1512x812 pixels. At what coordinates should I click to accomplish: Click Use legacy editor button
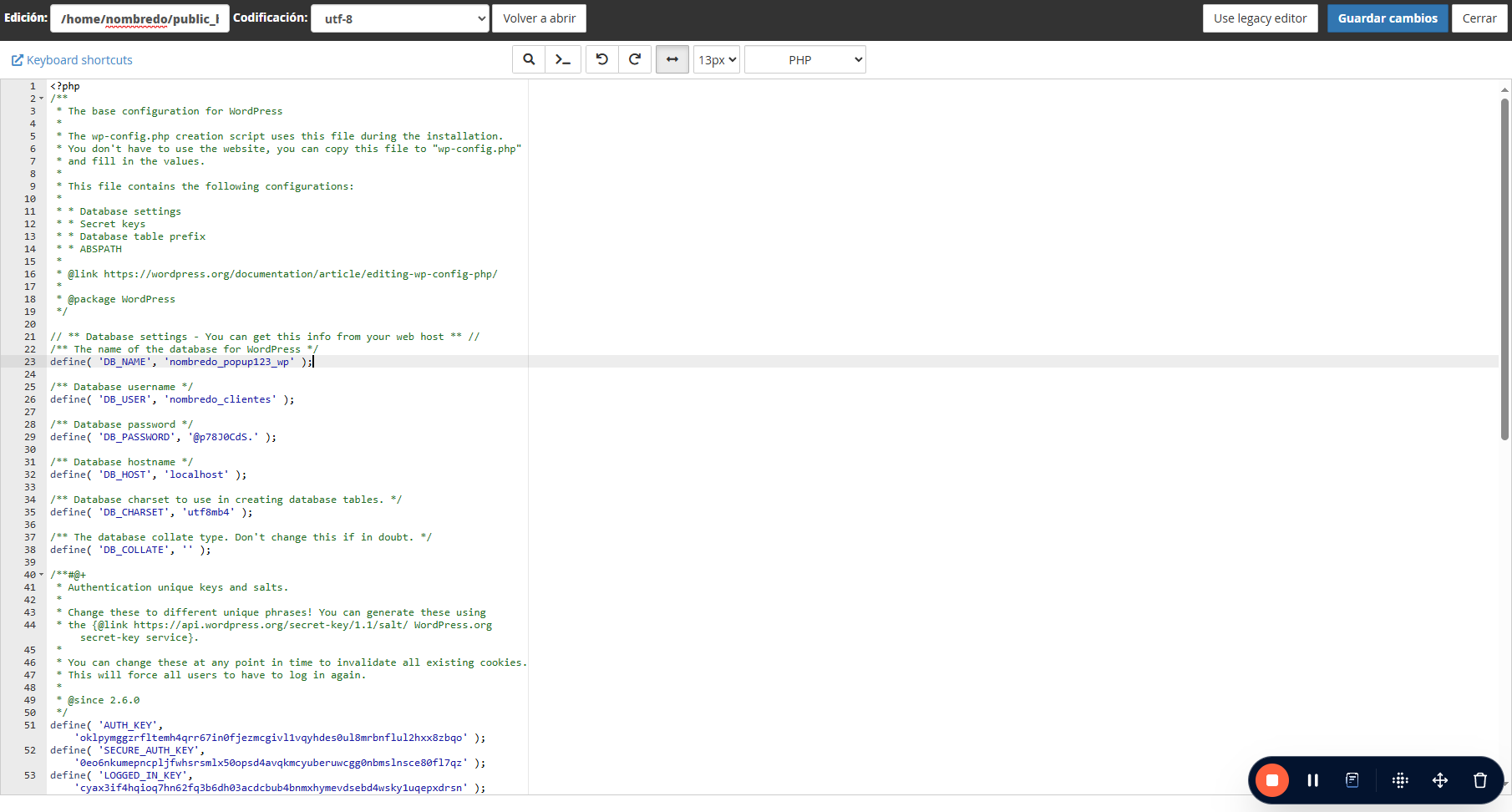tap(1261, 18)
